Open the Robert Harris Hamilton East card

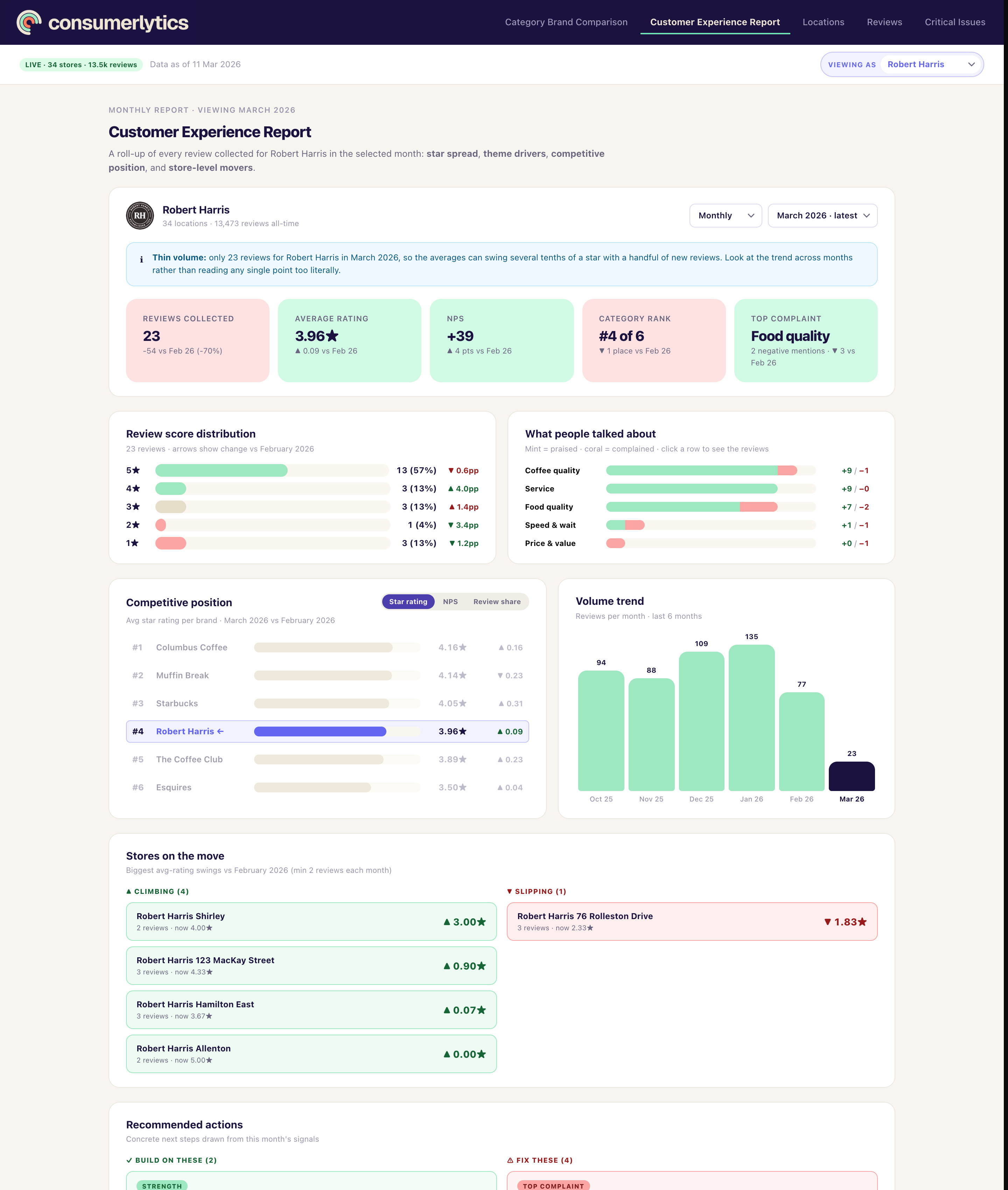point(311,1009)
